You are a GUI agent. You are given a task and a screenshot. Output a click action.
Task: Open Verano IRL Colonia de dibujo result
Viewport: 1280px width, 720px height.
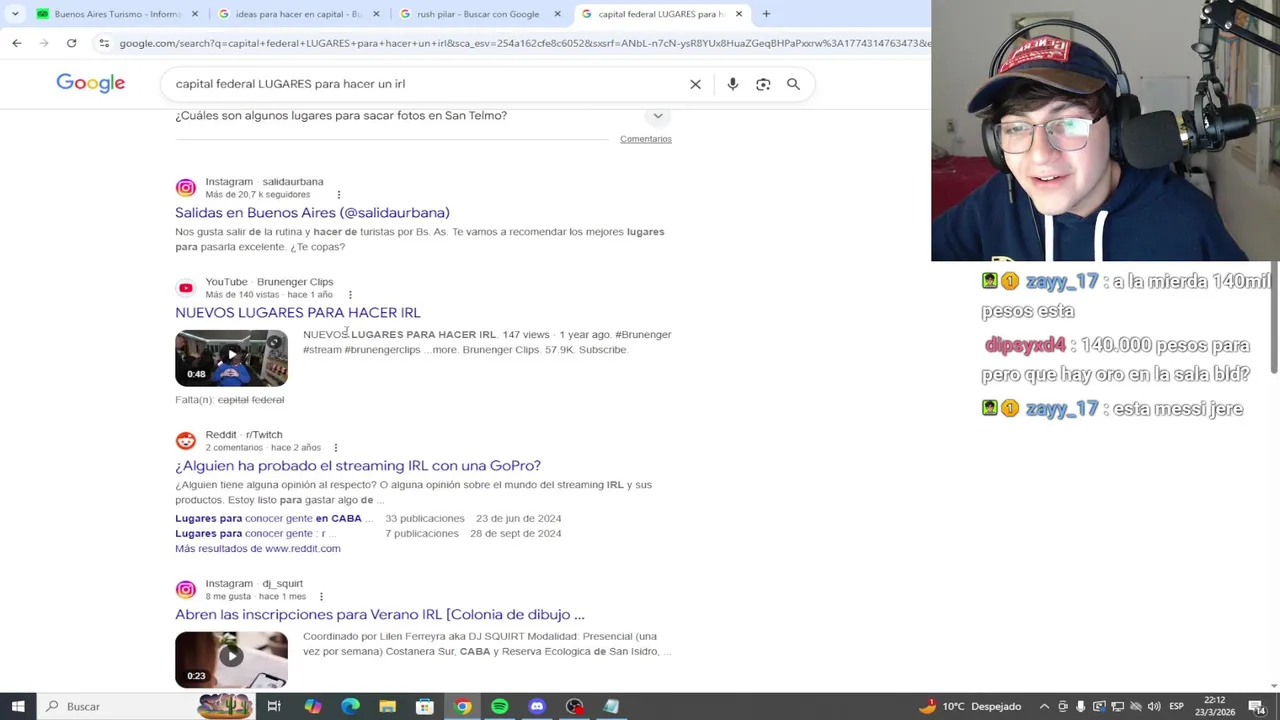point(380,615)
